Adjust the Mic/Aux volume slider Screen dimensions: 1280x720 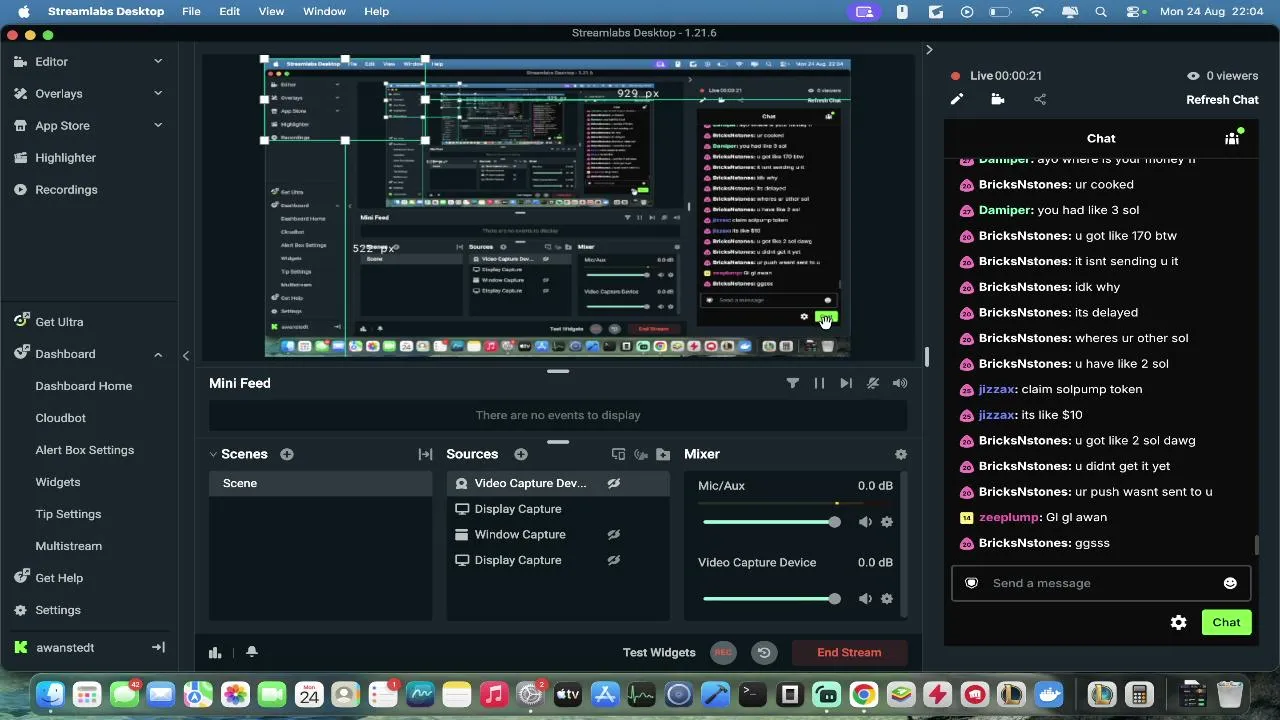coord(772,522)
